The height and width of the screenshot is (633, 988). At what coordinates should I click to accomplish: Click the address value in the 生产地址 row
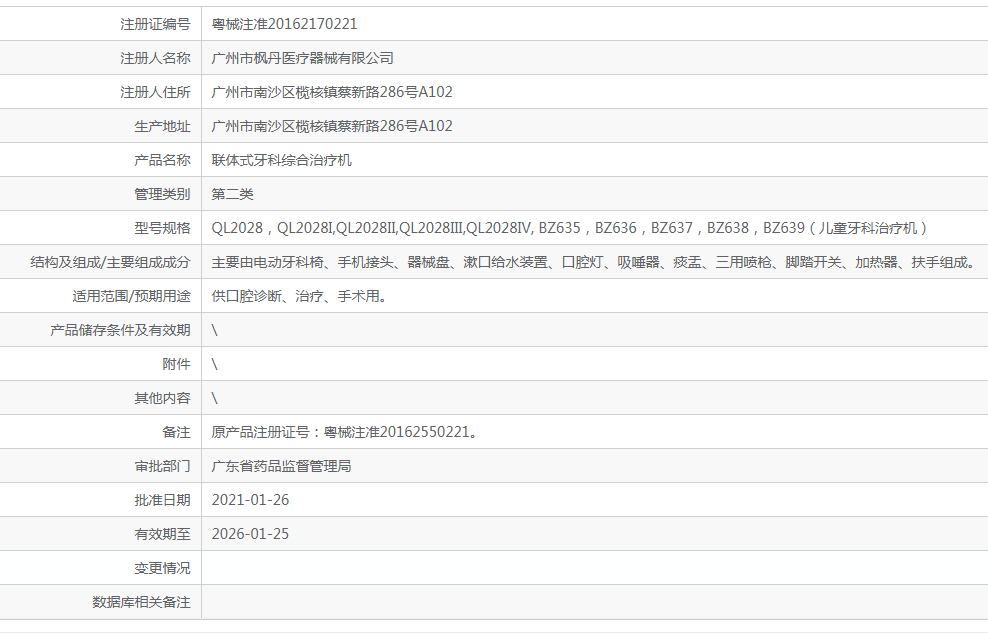click(x=332, y=126)
